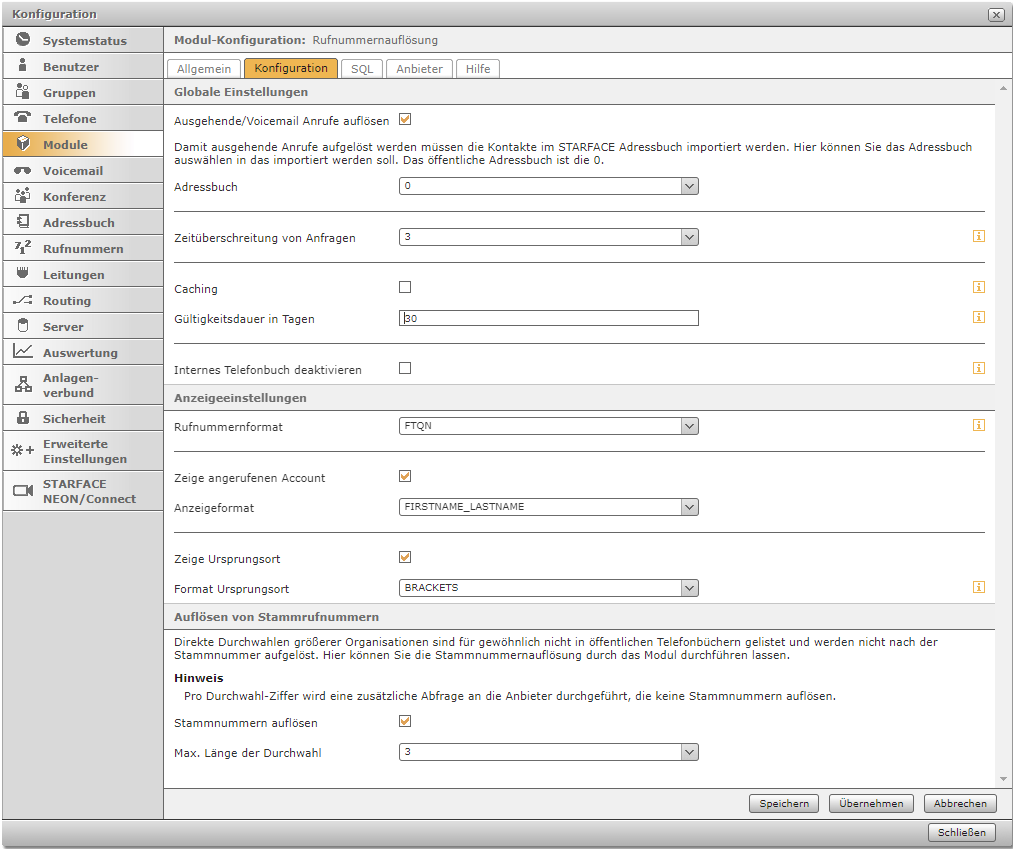The image size is (1013, 849).
Task: Click the Speichern button
Action: point(784,803)
